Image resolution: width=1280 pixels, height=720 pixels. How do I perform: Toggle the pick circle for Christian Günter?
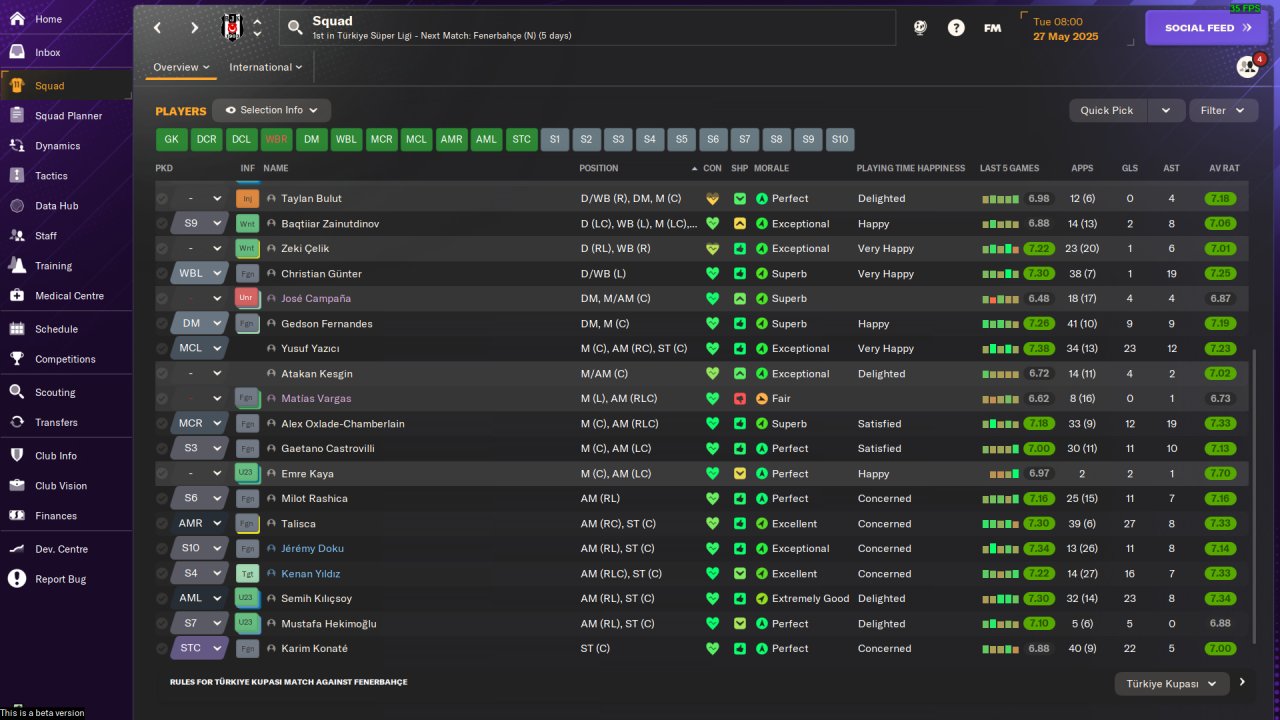click(162, 273)
